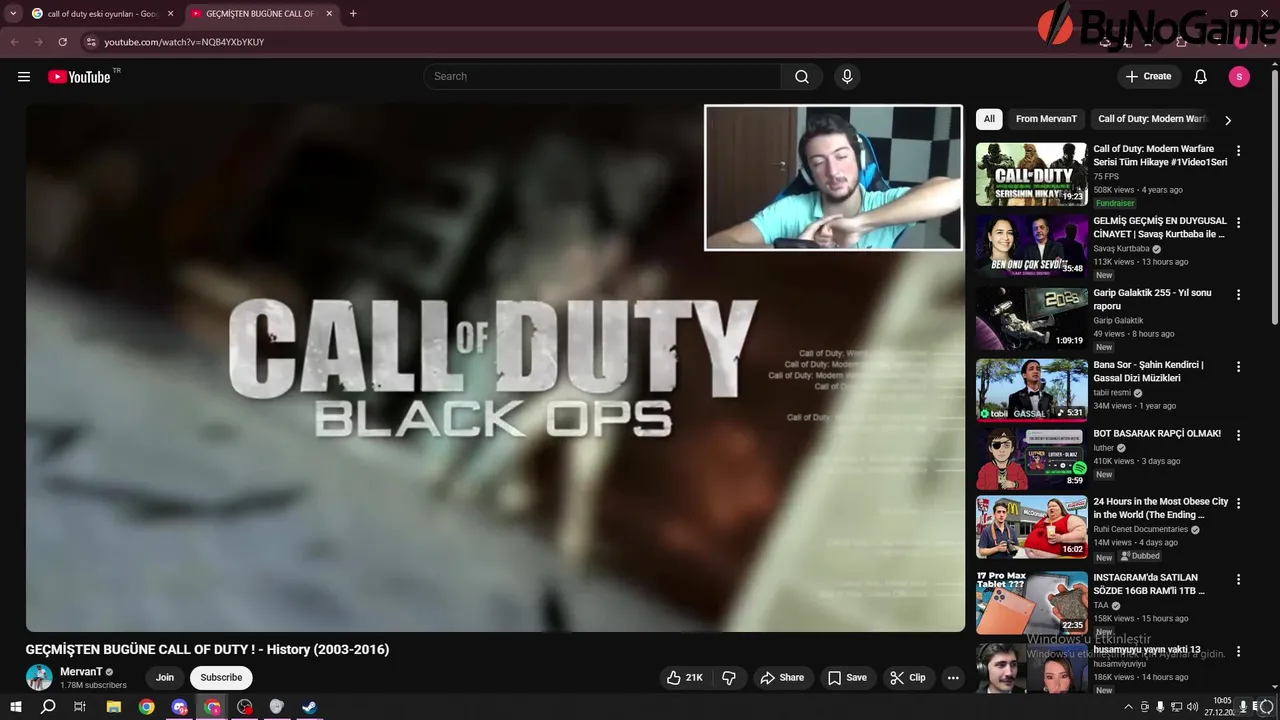Select Call of Duty: Modern Warfare chip

click(1152, 119)
